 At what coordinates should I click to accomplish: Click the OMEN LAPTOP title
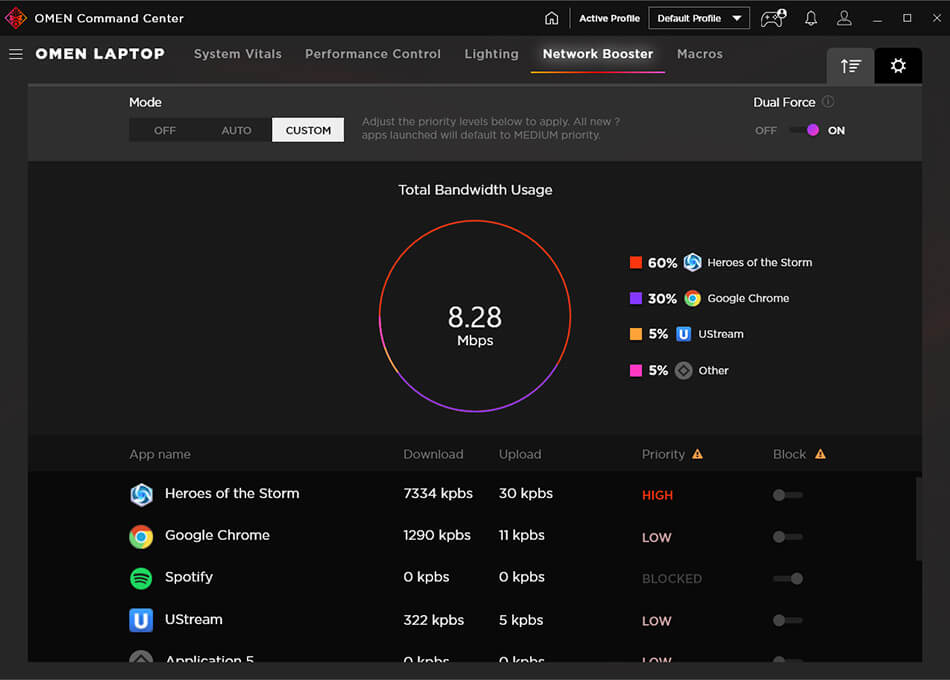[x=100, y=54]
